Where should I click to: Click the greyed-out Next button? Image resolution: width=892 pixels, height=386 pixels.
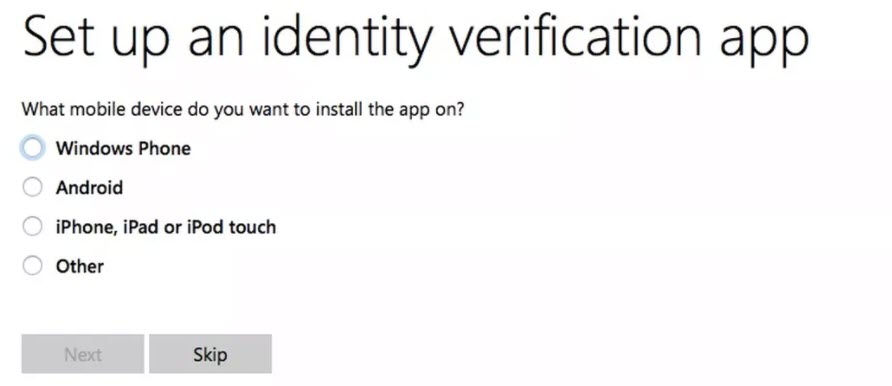tap(82, 354)
